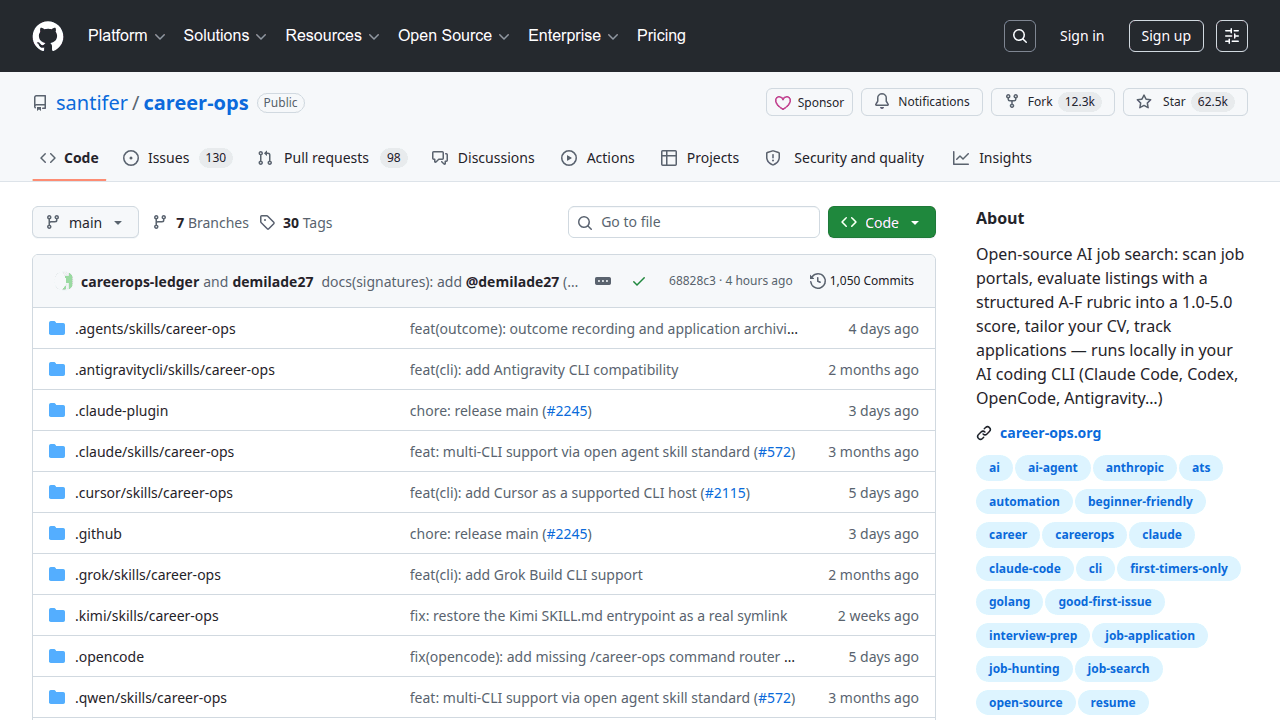Open the 7 Branches link

click(x=200, y=223)
